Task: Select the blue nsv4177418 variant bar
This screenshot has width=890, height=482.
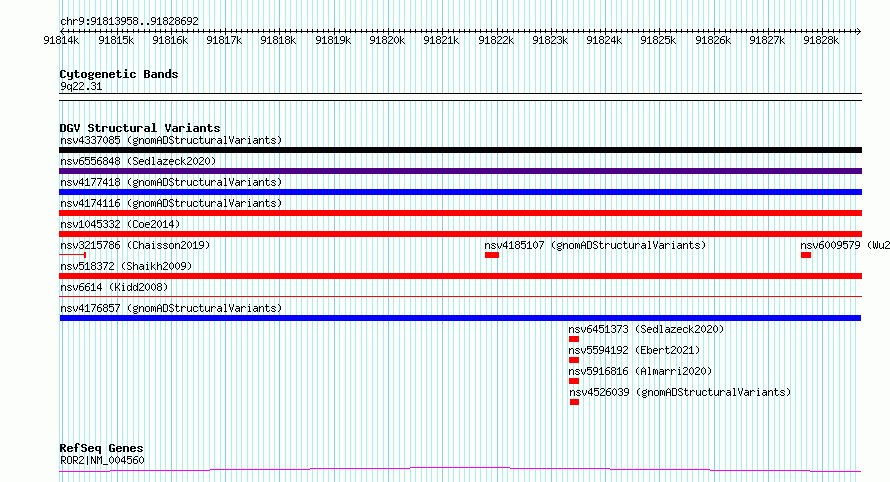Action: tap(460, 192)
